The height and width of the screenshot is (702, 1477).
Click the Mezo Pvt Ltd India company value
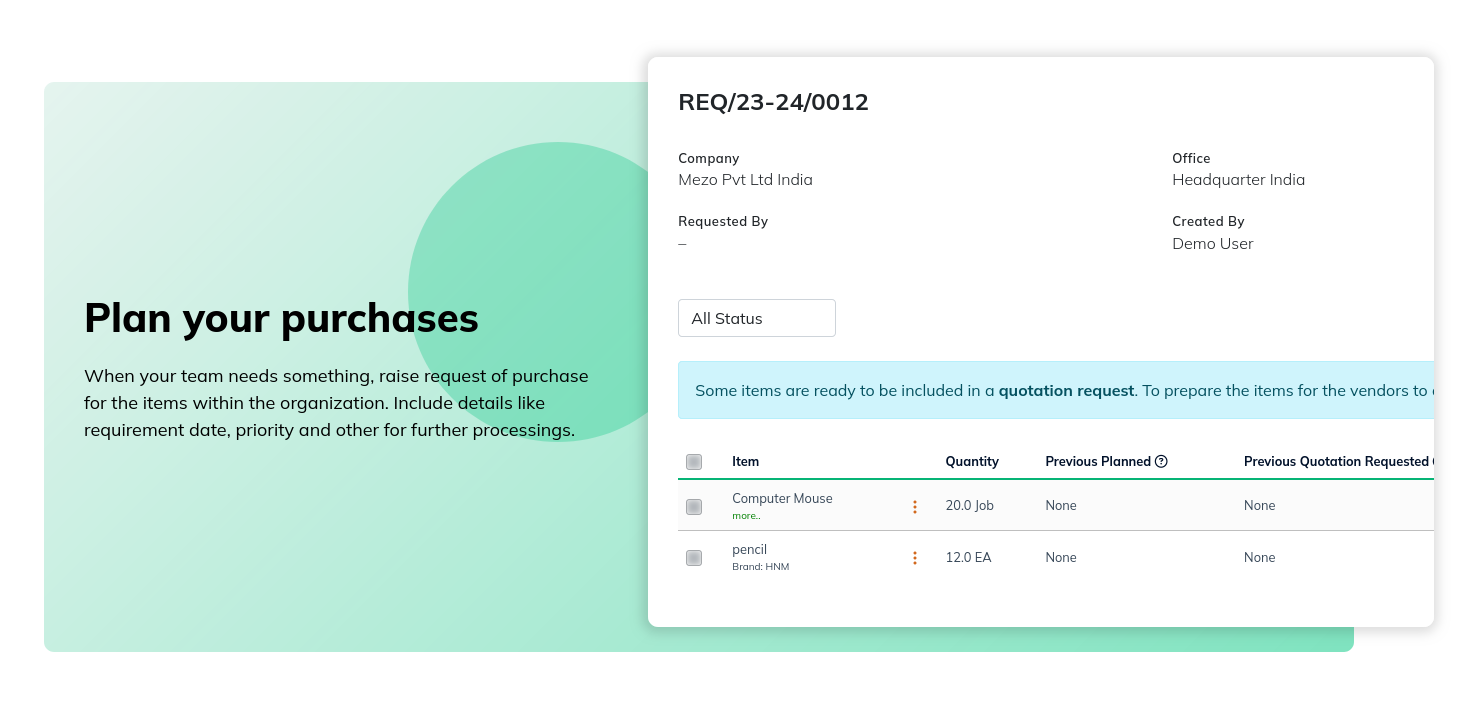[x=745, y=180]
